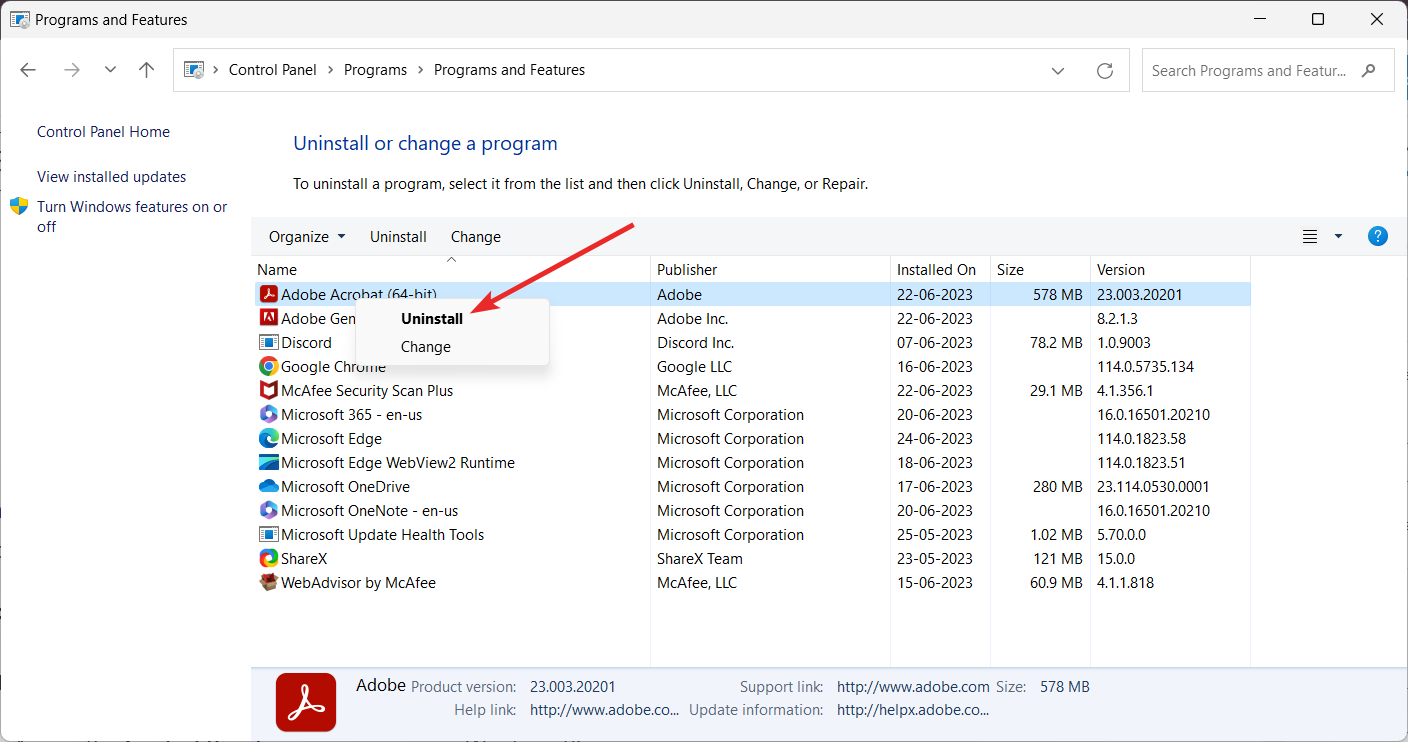
Task: Select the Microsoft Edge WebView2 Runtime entry
Action: [x=398, y=463]
